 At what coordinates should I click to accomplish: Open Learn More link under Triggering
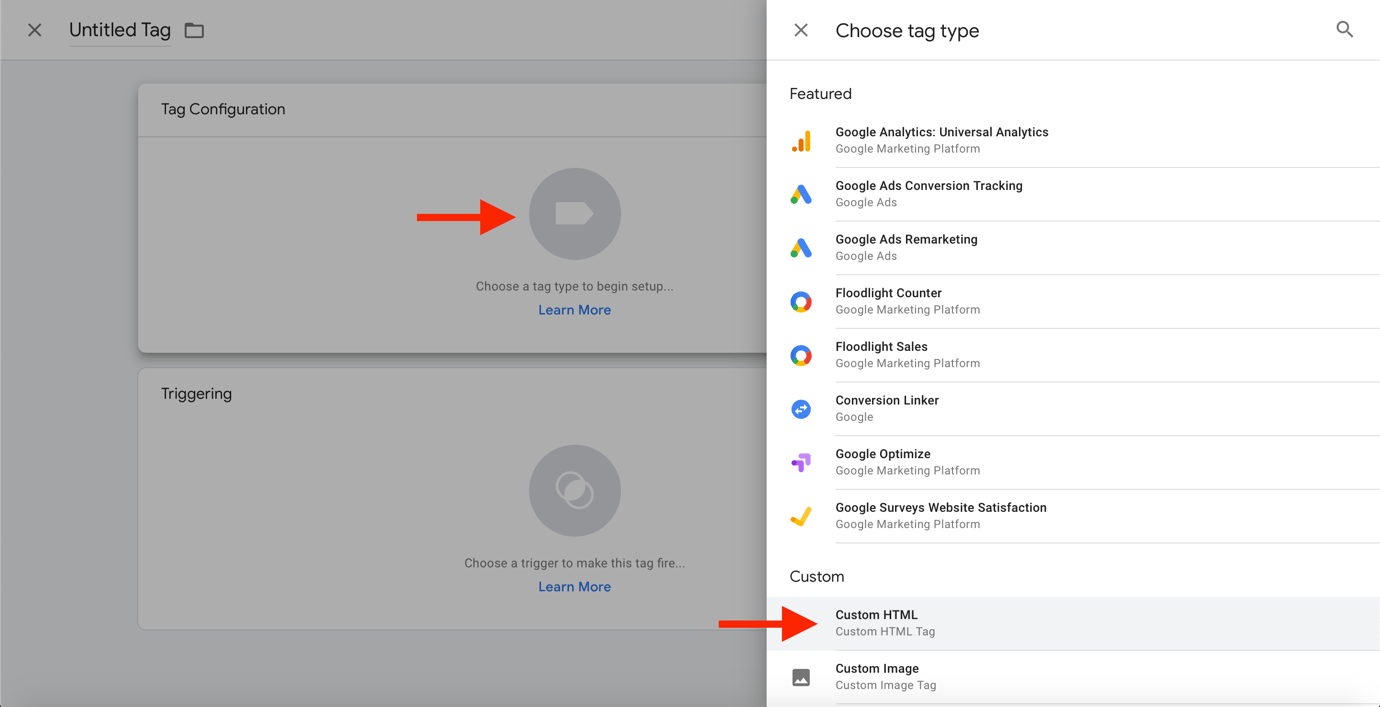click(x=574, y=587)
